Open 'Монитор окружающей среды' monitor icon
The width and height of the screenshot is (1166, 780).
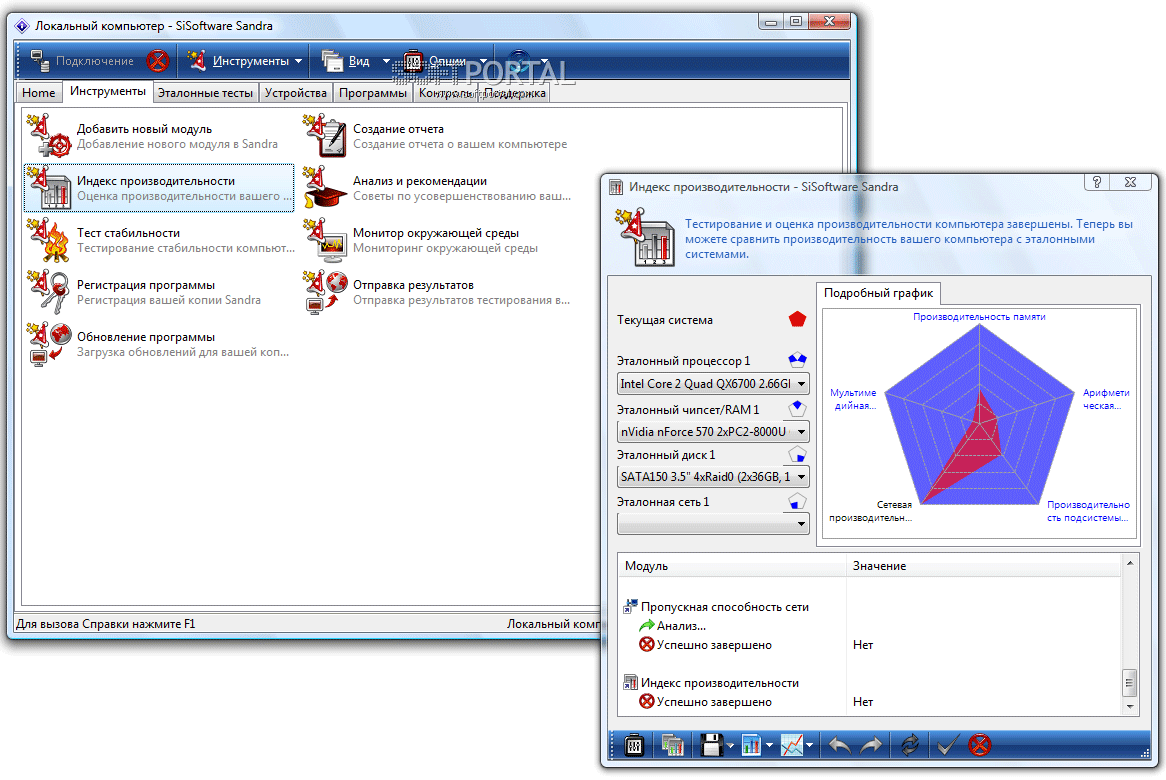coord(326,239)
